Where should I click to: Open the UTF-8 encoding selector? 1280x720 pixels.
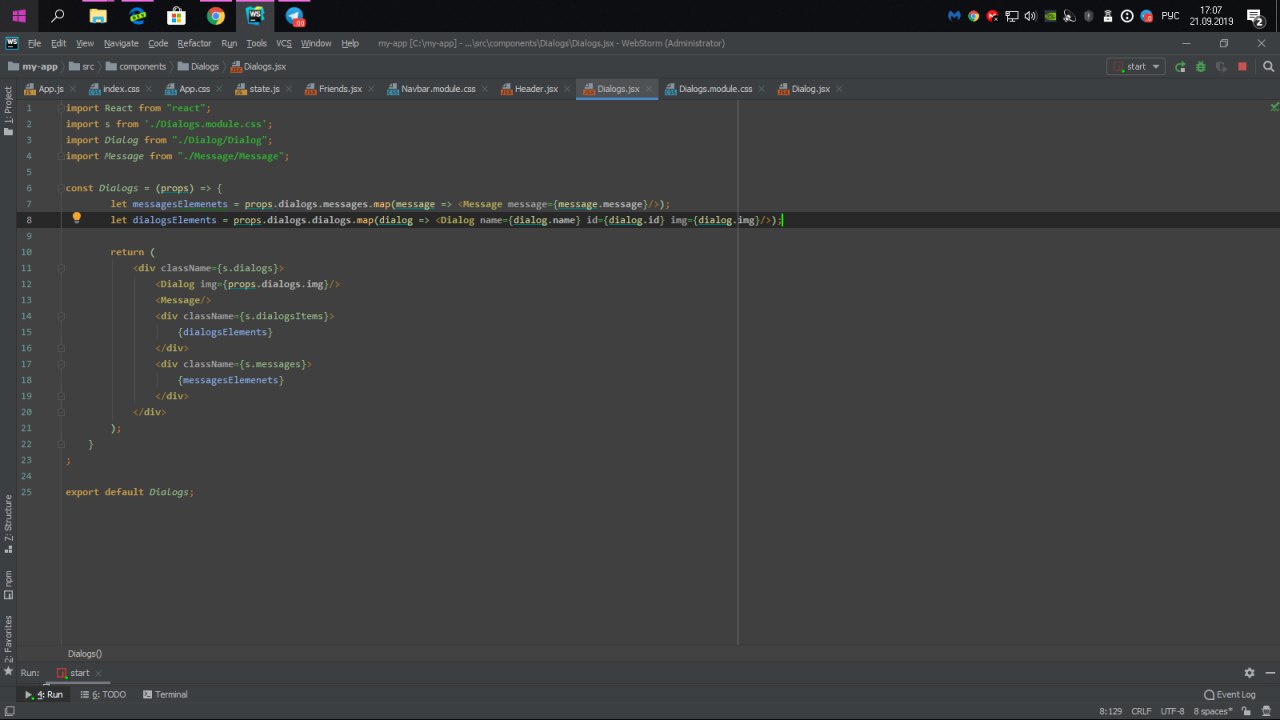tap(1172, 711)
